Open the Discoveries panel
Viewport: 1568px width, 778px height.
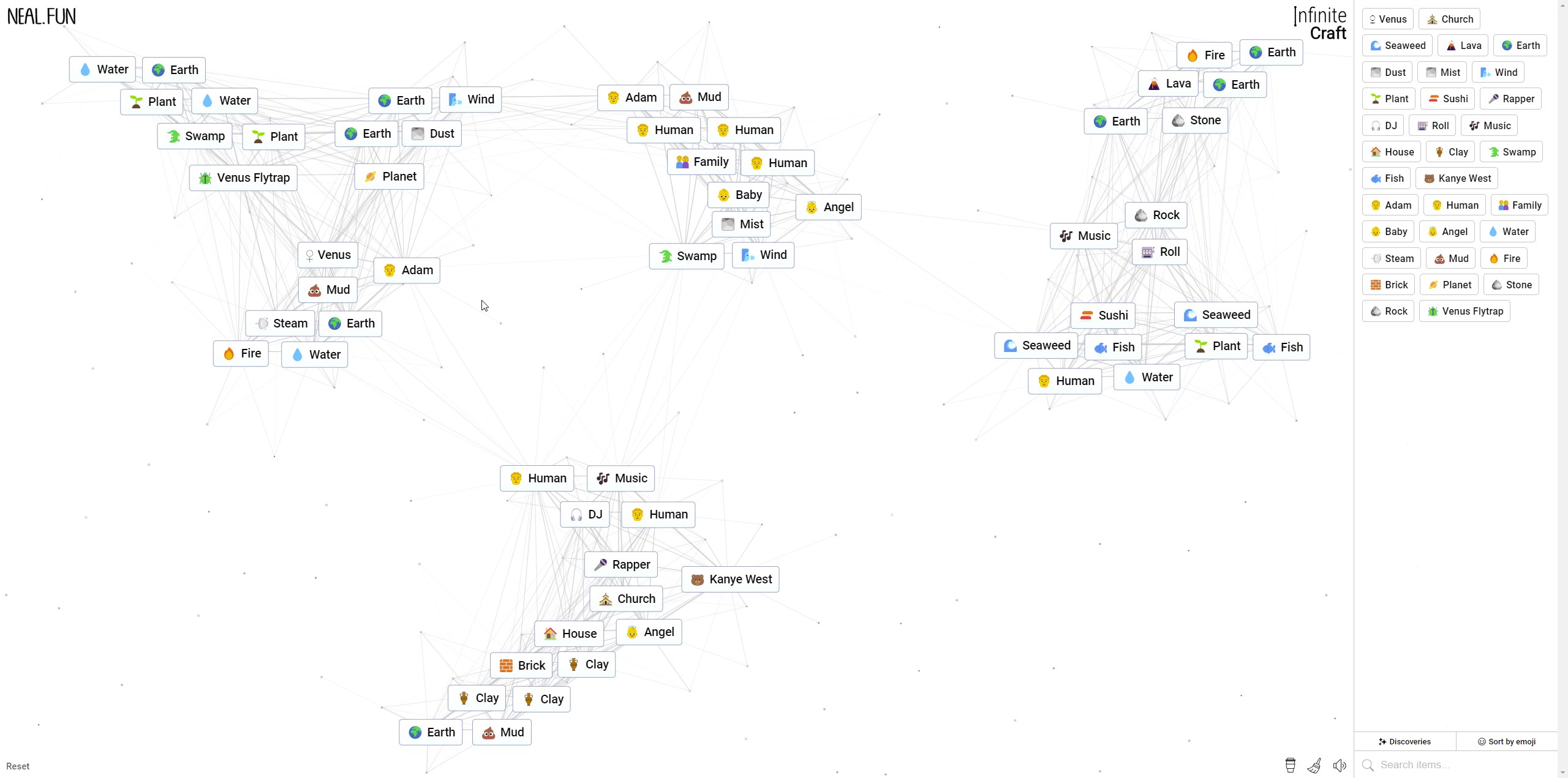tap(1405, 741)
